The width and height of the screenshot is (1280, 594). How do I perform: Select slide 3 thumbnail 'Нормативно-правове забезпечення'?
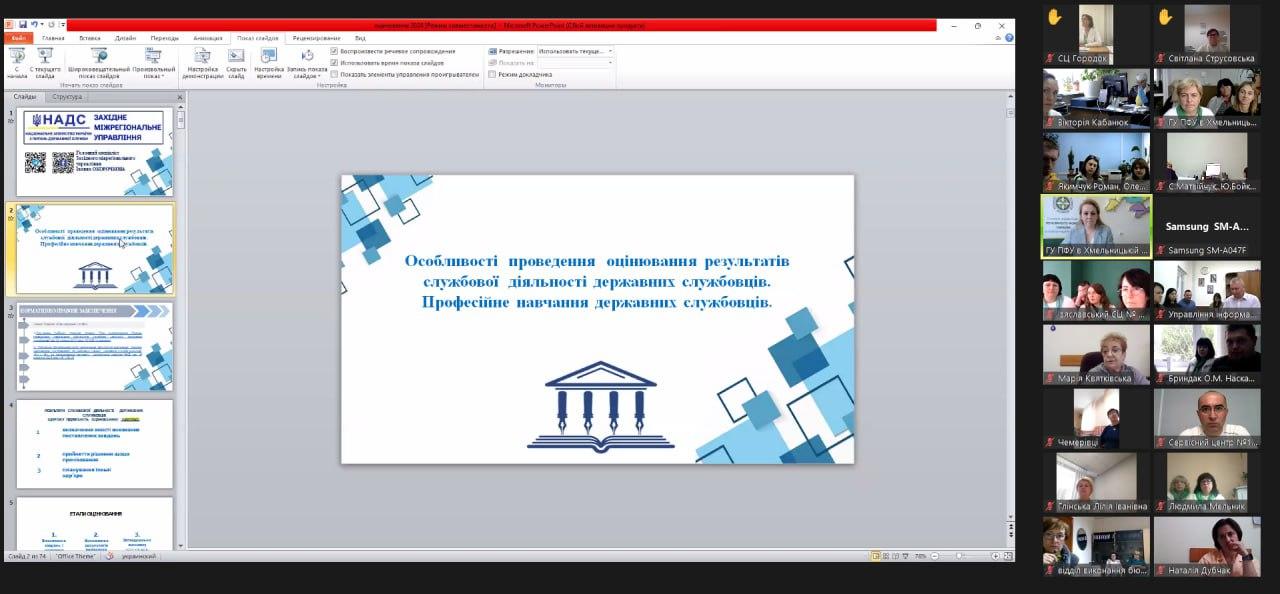click(96, 346)
